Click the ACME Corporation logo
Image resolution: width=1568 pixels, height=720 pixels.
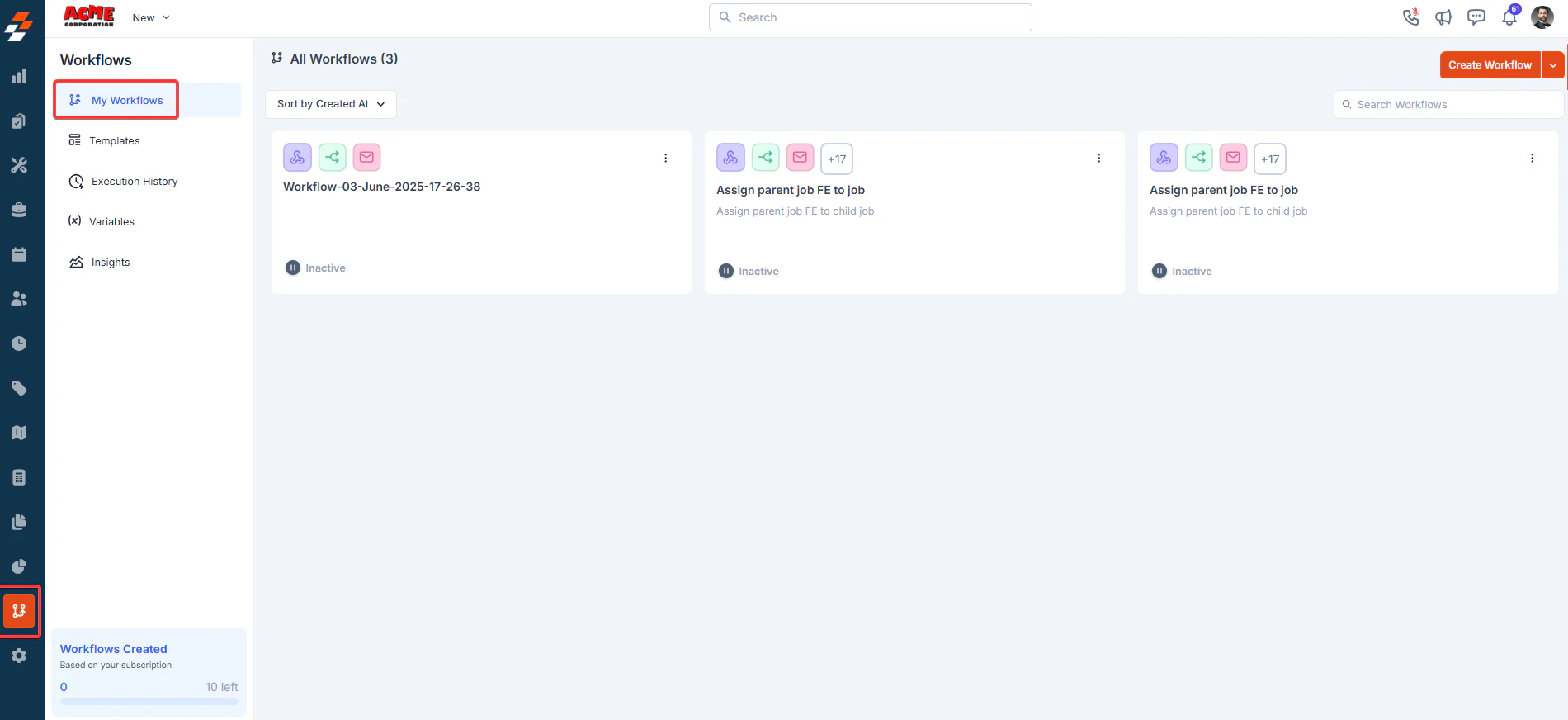(89, 17)
